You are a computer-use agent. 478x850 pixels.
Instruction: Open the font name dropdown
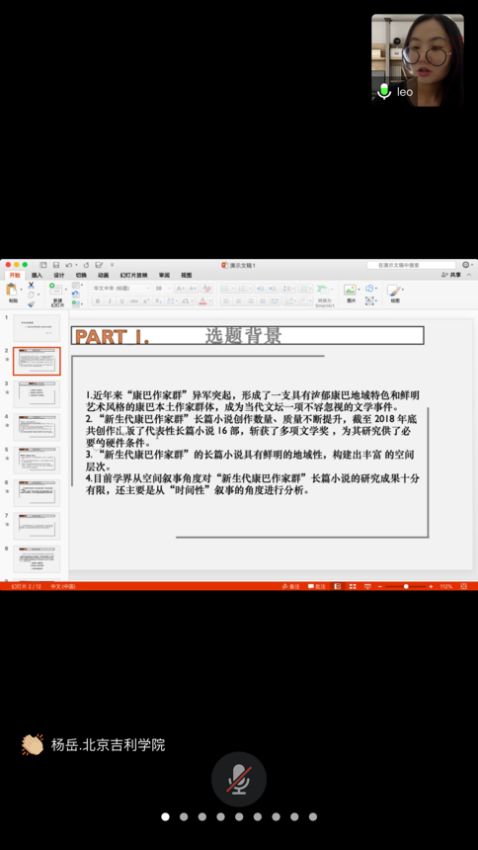pos(121,288)
